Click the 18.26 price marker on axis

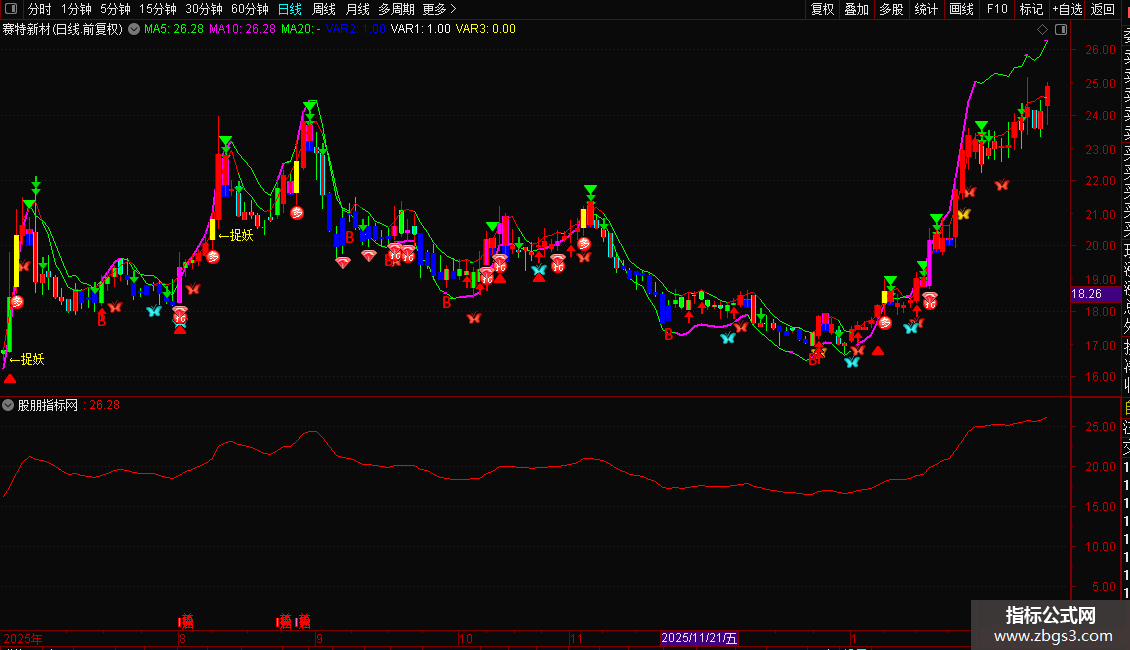pyautogui.click(x=1086, y=294)
